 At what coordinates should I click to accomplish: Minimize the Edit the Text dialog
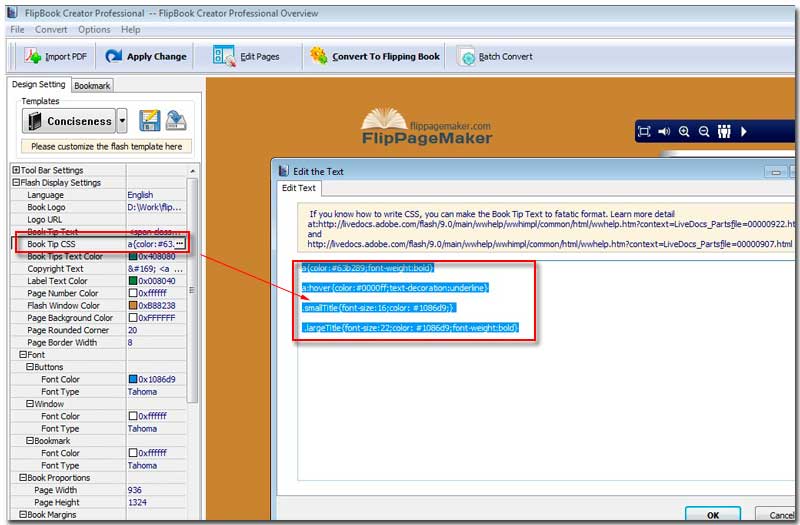point(776,172)
